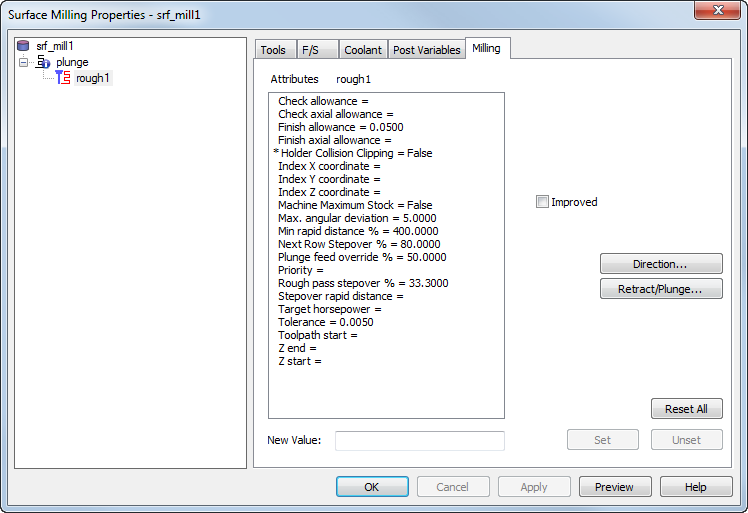Click the Preview button
The width and height of the screenshot is (748, 513).
coord(615,487)
